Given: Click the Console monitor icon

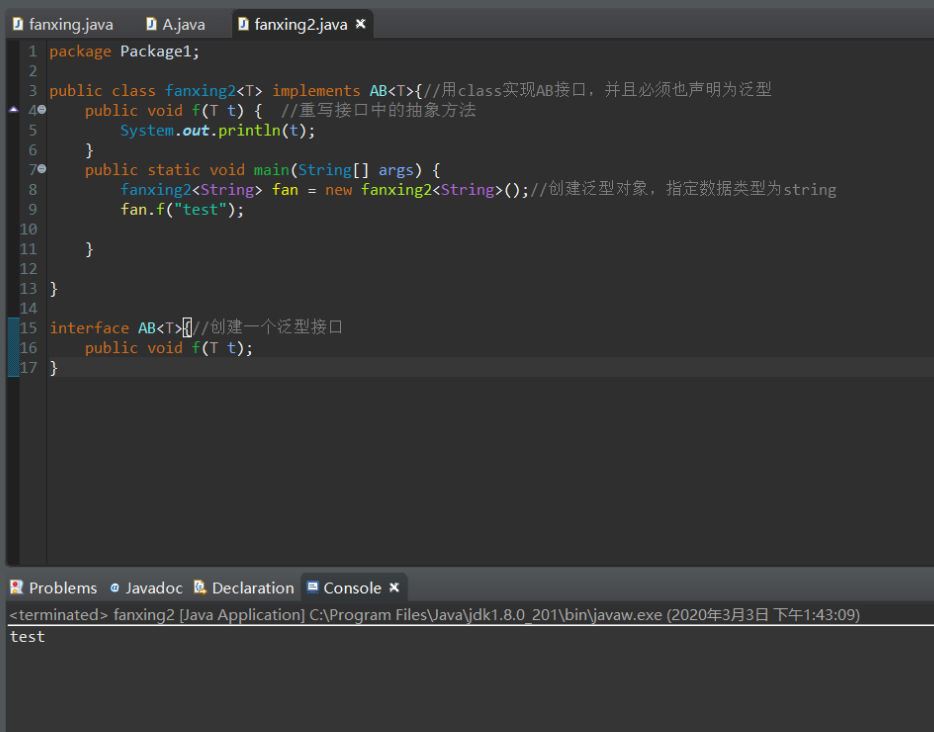Looking at the screenshot, I should coord(313,588).
